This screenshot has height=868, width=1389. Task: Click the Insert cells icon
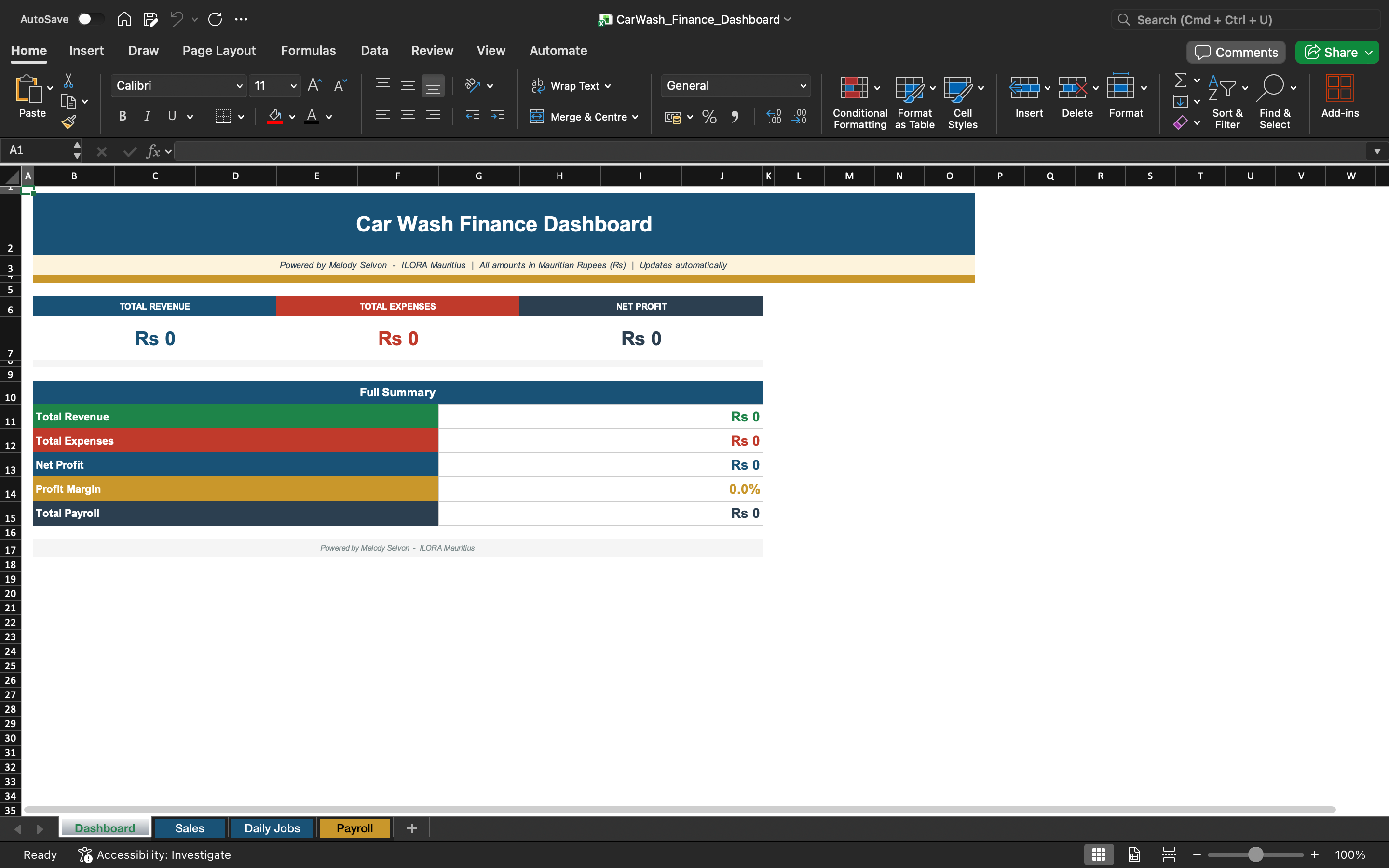[1024, 88]
